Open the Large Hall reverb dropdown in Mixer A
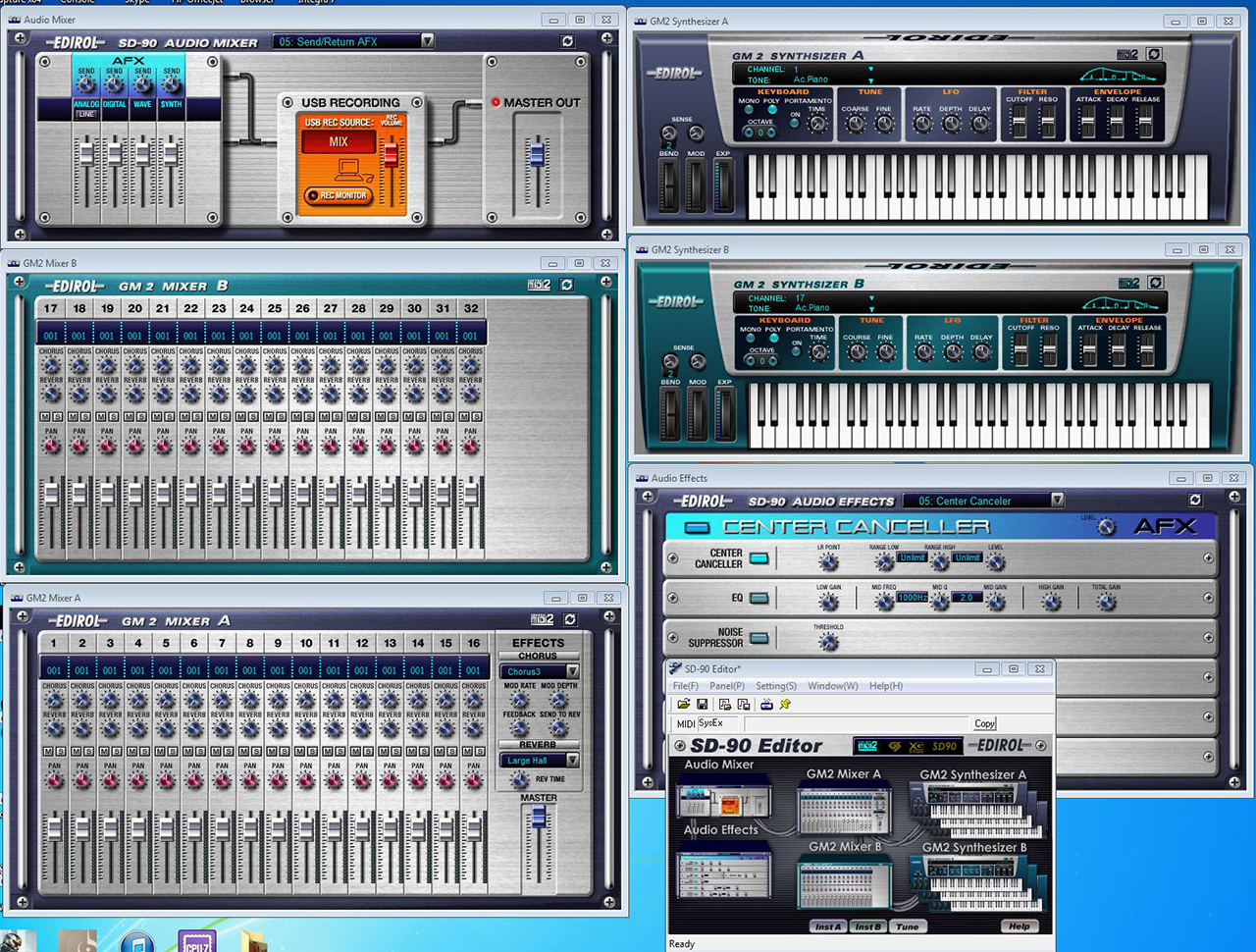This screenshot has width=1256, height=952. [572, 761]
